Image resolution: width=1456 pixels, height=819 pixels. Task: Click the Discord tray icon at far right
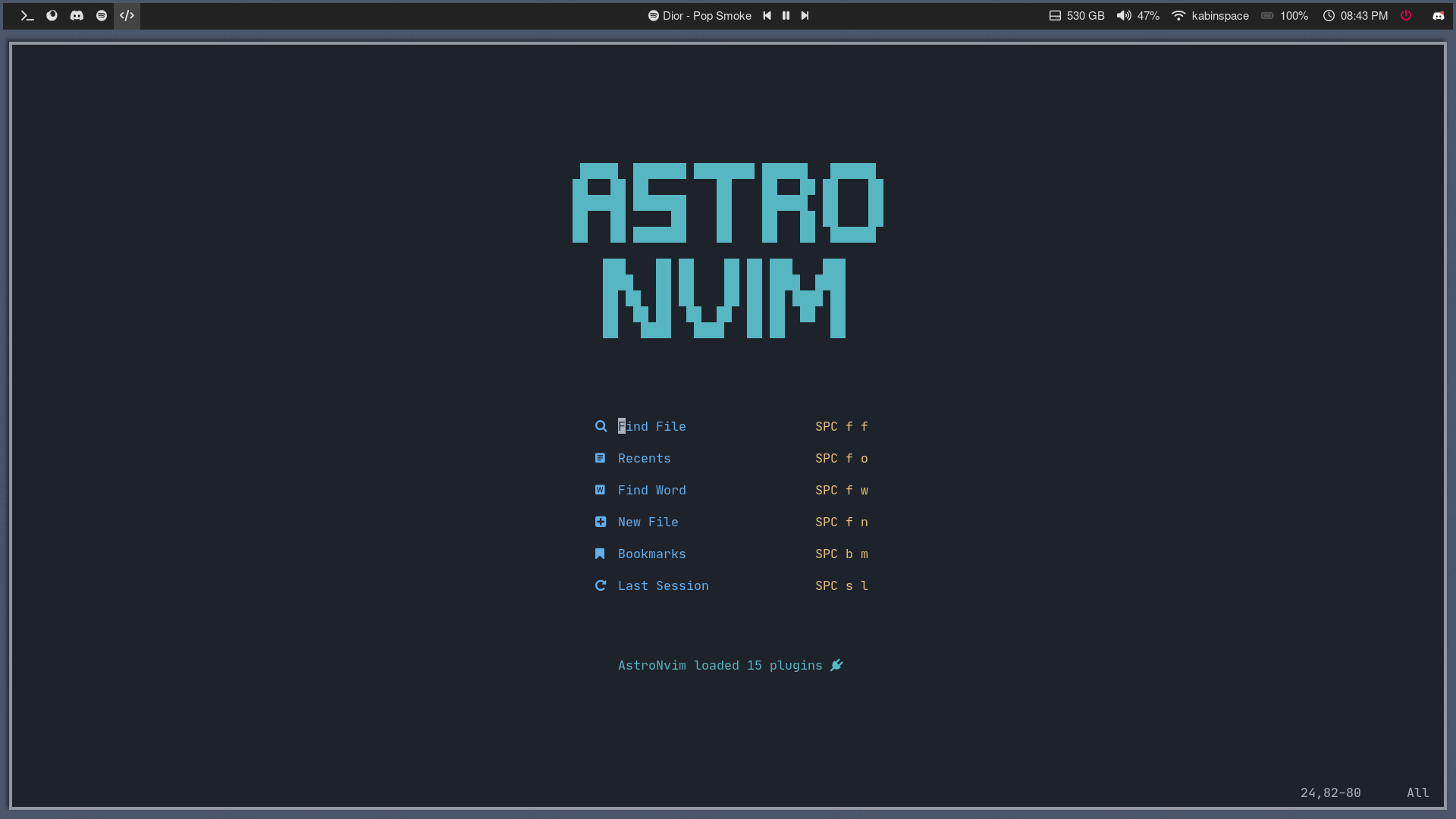tap(1439, 15)
